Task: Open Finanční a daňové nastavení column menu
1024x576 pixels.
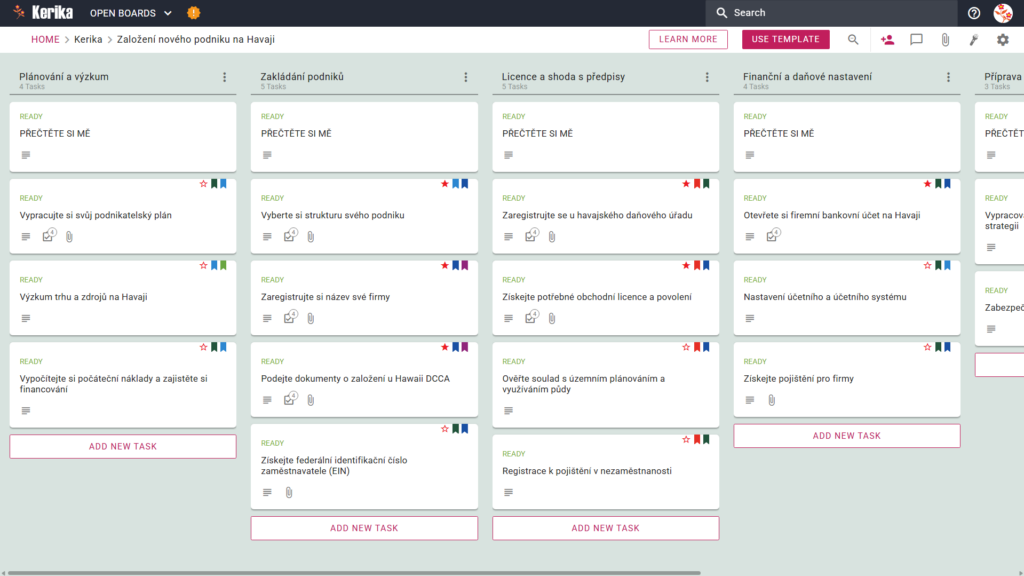Action: point(948,77)
